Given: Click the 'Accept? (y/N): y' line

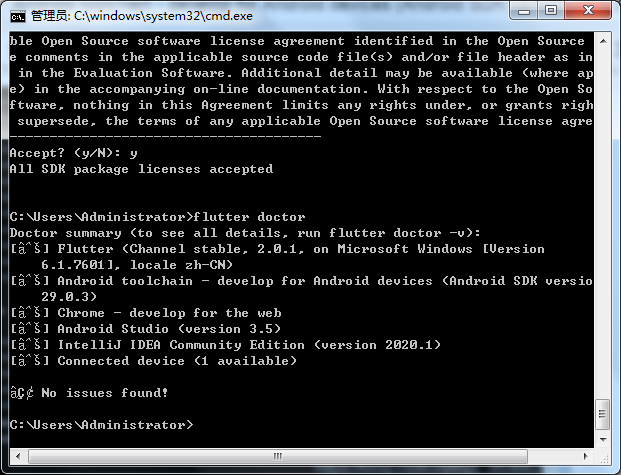Looking at the screenshot, I should (x=74, y=153).
